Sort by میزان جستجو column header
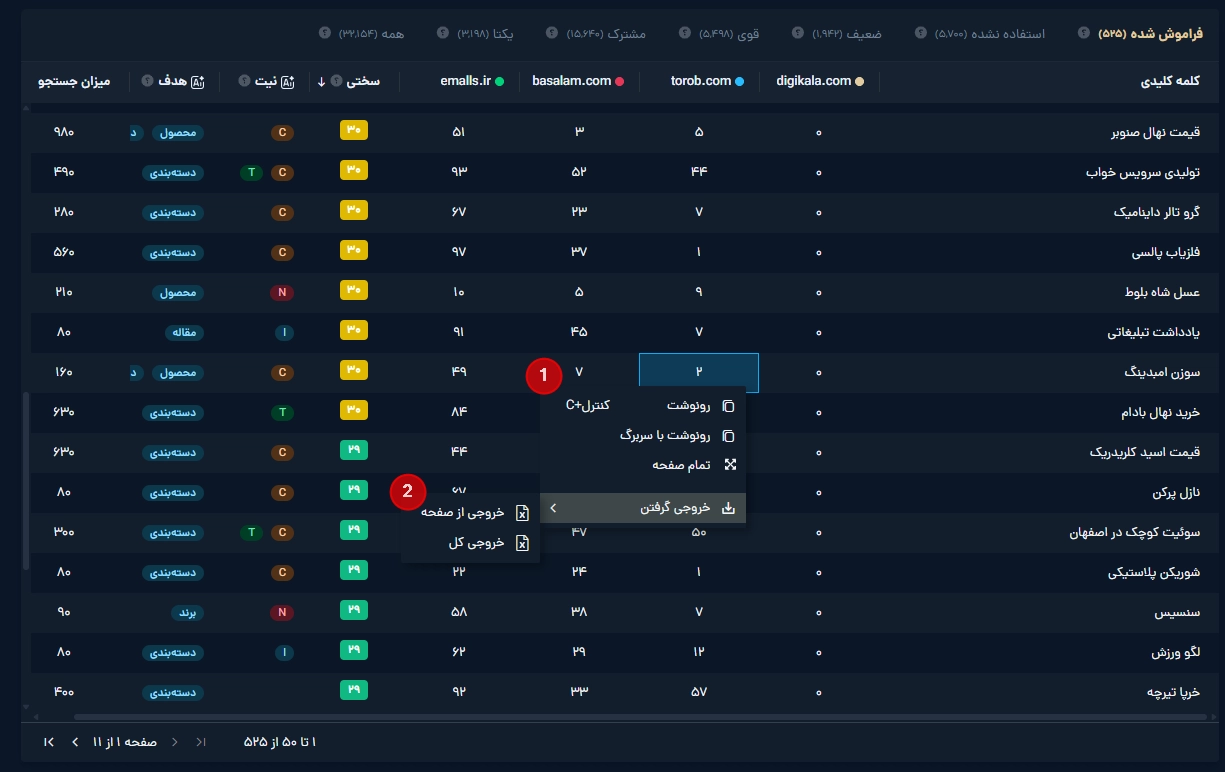1225x772 pixels. tap(74, 82)
